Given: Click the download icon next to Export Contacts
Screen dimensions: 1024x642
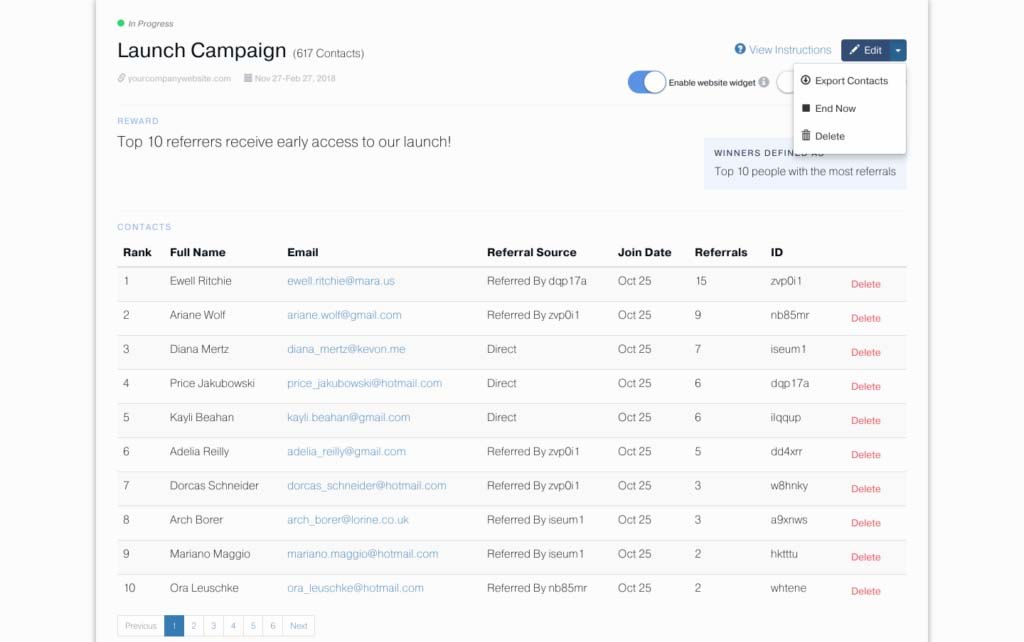Looking at the screenshot, I should (x=807, y=80).
